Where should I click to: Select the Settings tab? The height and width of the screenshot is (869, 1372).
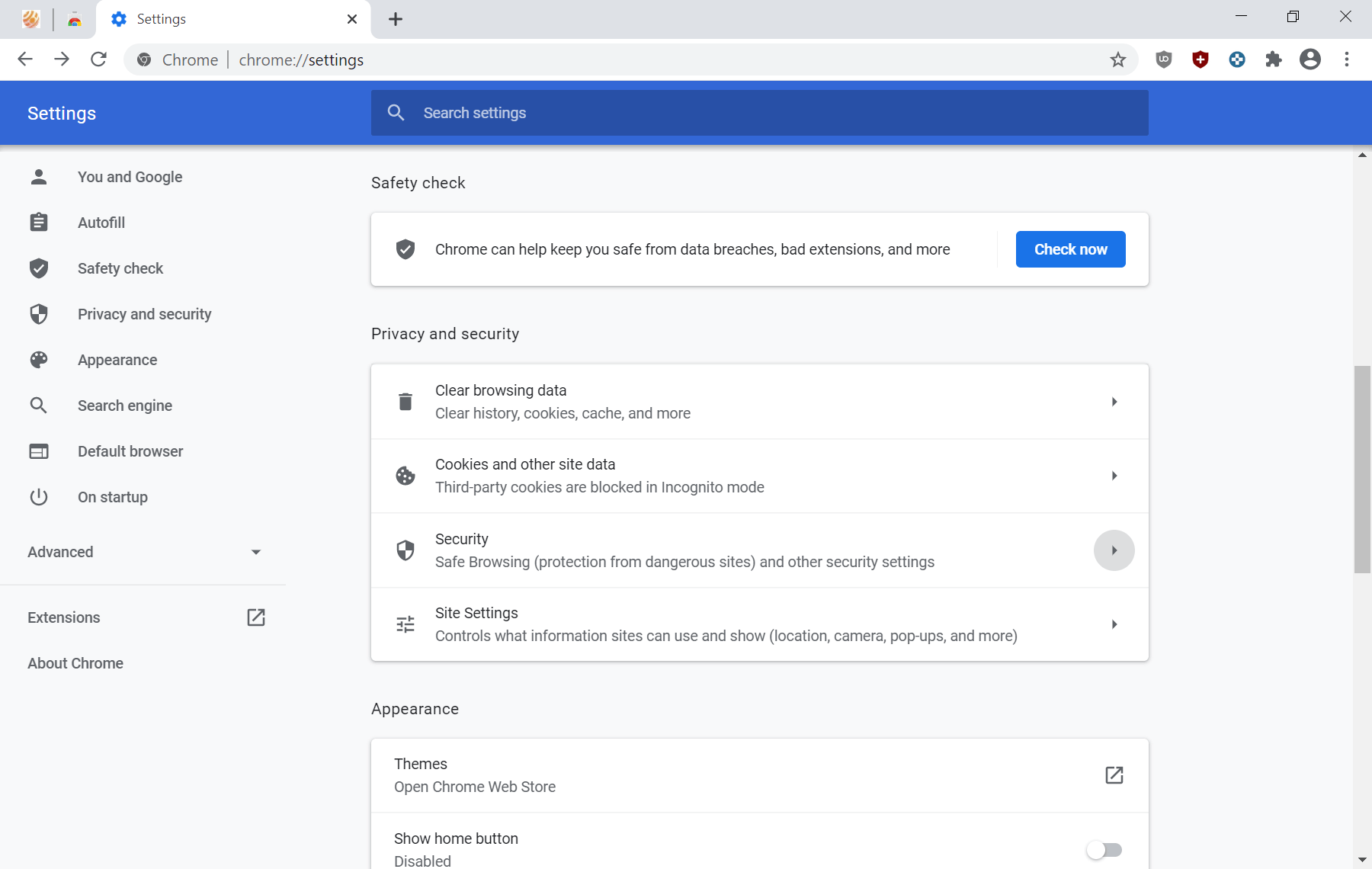pyautogui.click(x=233, y=19)
